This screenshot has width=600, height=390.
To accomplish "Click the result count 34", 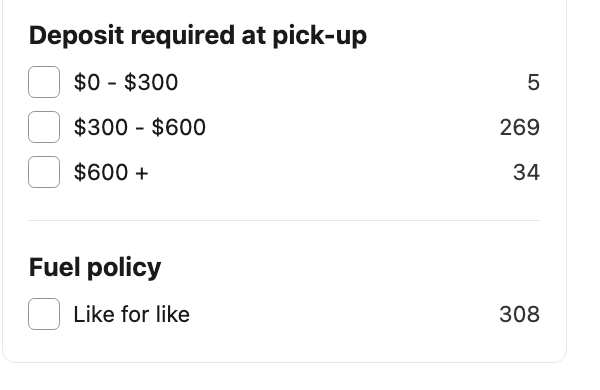I will click(x=526, y=172).
